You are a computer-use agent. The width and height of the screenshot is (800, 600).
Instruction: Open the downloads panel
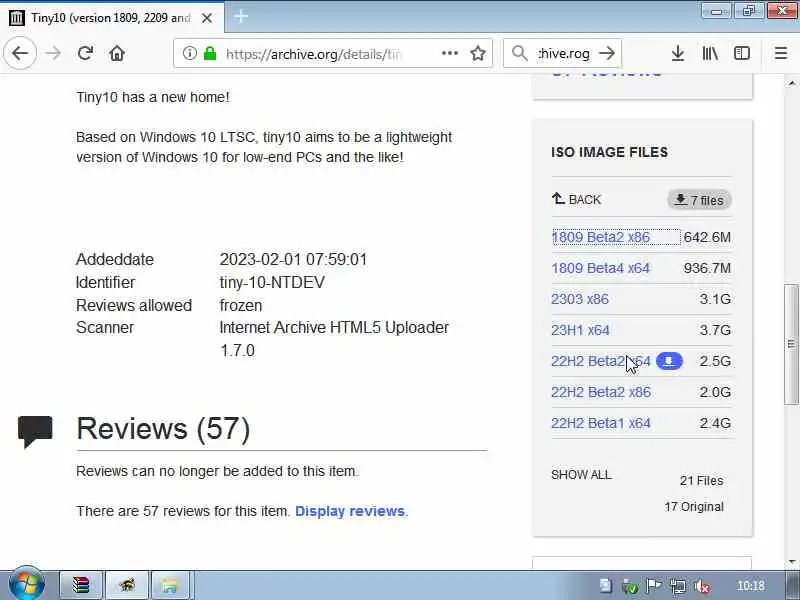(x=678, y=53)
